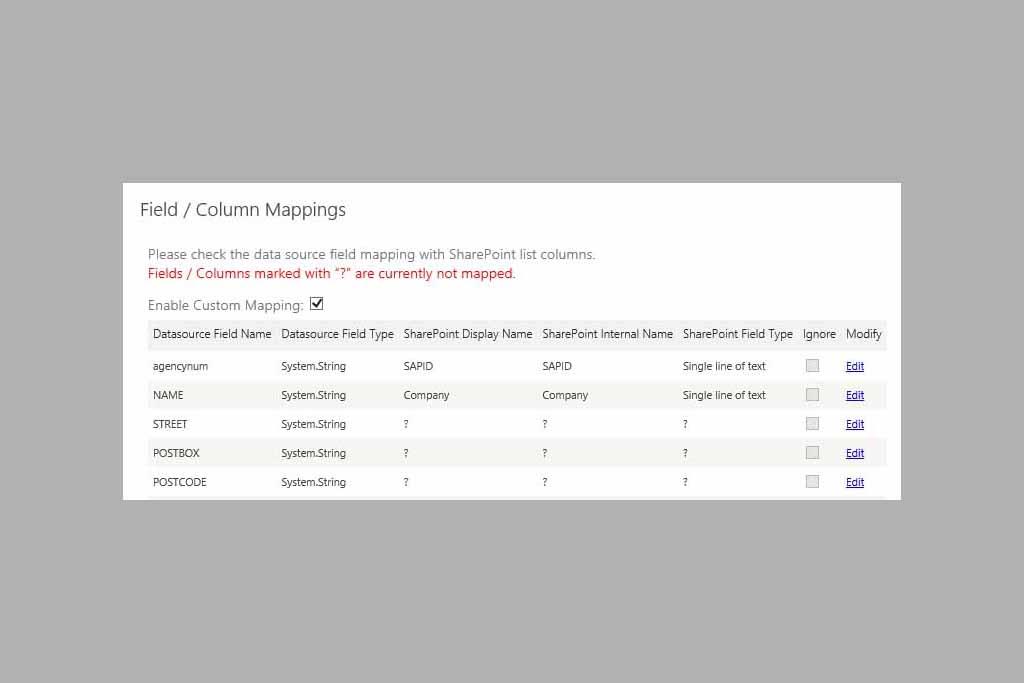Click the Ignore column header
Image resolution: width=1024 pixels, height=683 pixels.
coord(819,334)
